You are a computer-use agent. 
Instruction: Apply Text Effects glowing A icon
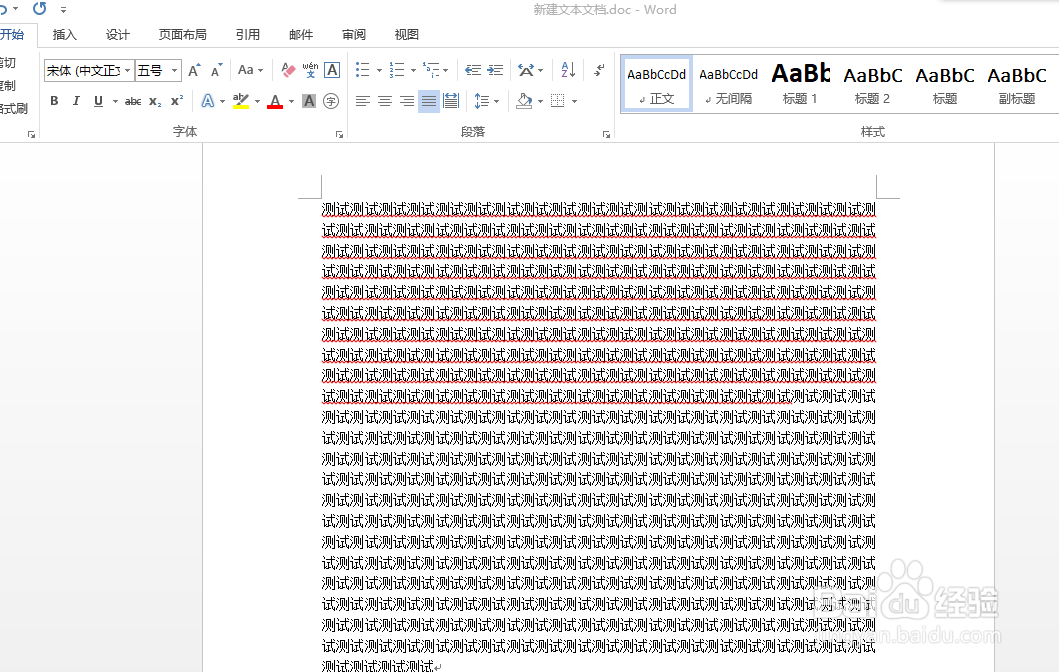tap(207, 101)
